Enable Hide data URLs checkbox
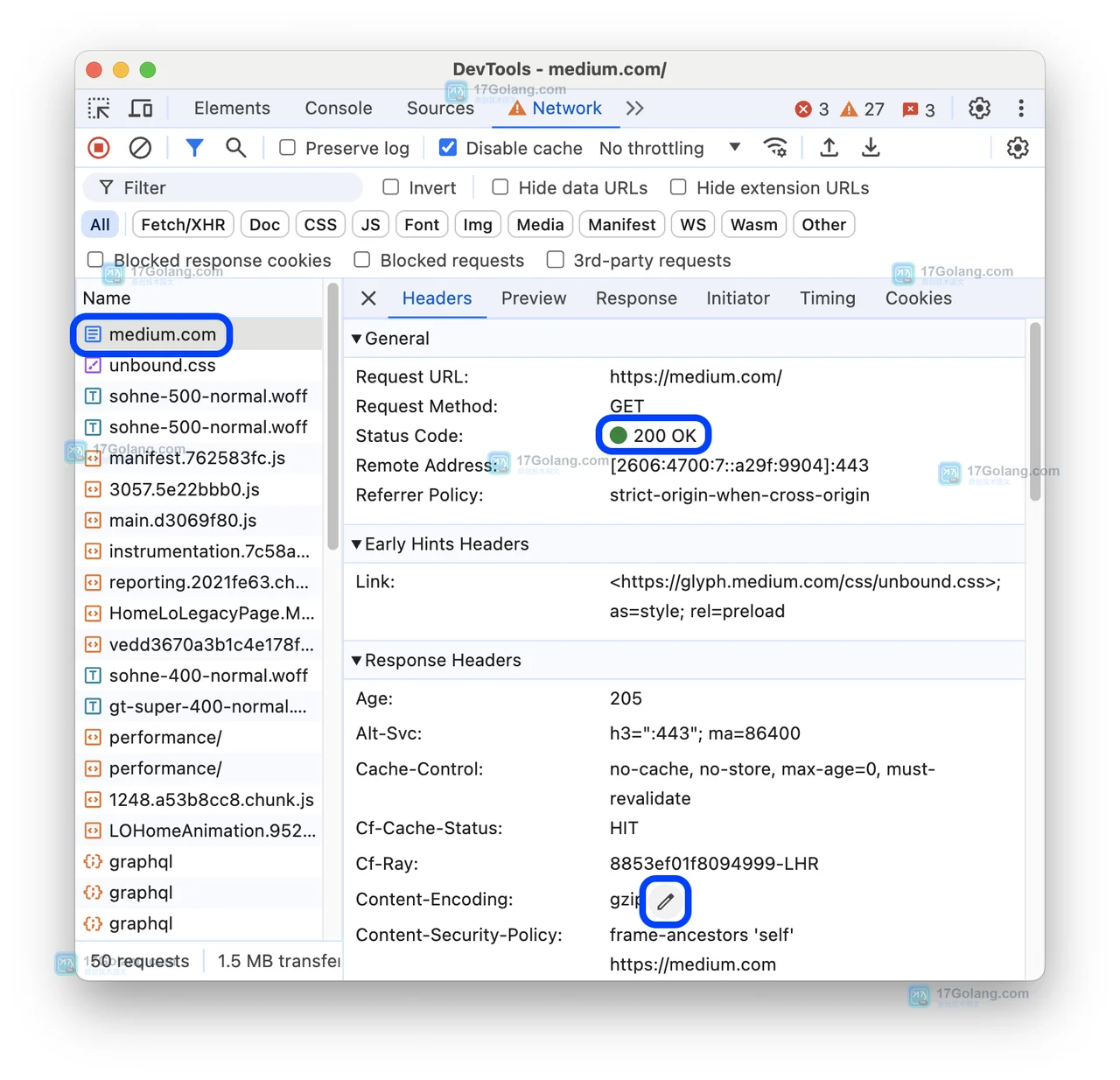1120x1080 pixels. point(500,187)
